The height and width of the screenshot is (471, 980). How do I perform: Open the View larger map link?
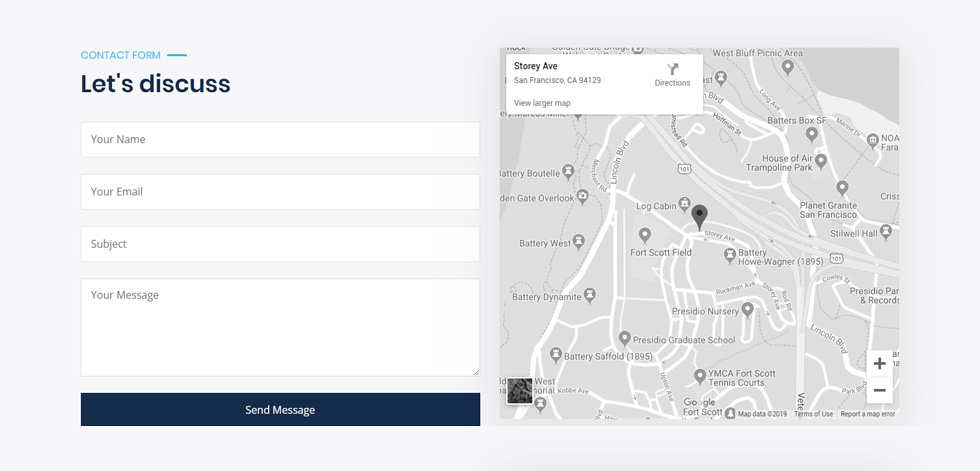(542, 103)
